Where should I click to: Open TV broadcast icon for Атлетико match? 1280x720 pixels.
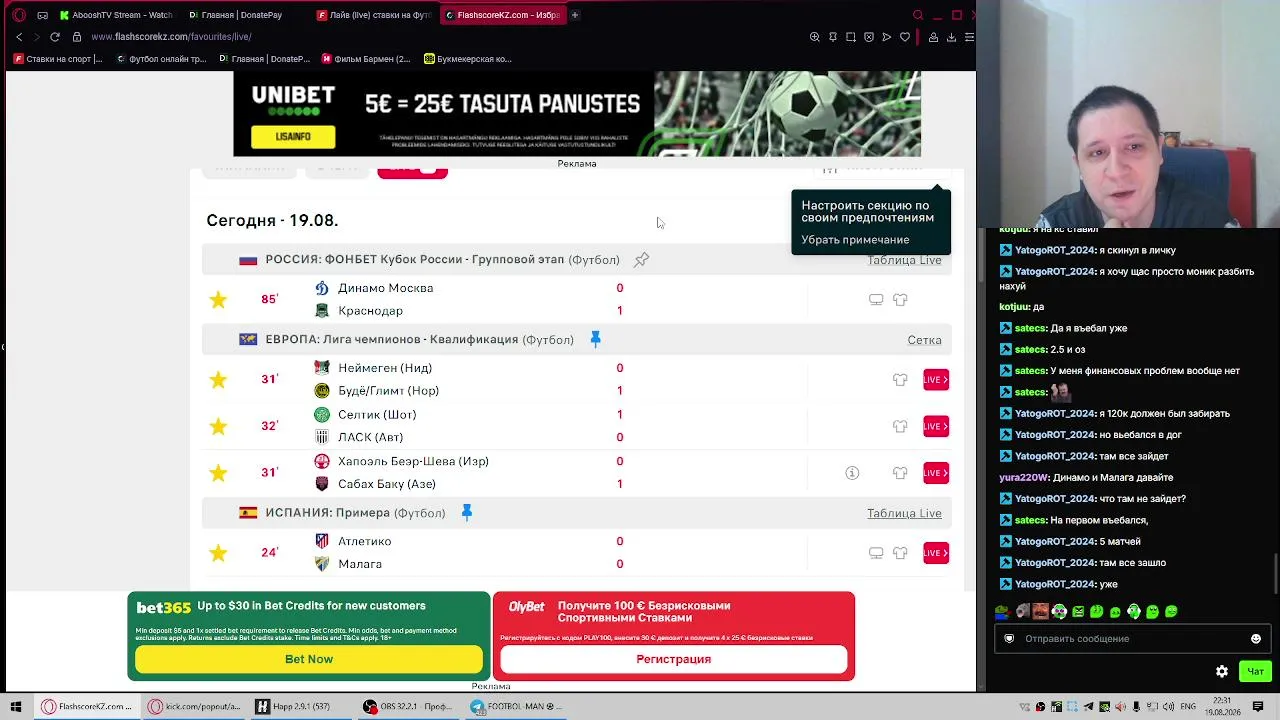pos(876,553)
